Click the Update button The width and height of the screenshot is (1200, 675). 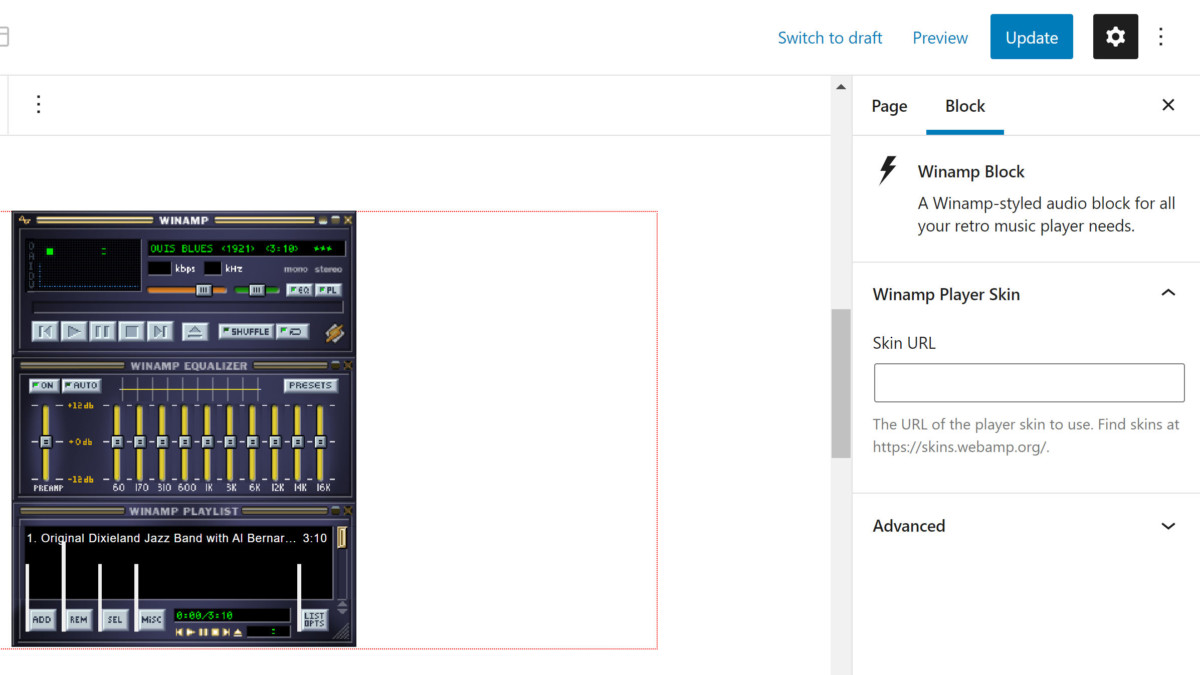tap(1031, 37)
